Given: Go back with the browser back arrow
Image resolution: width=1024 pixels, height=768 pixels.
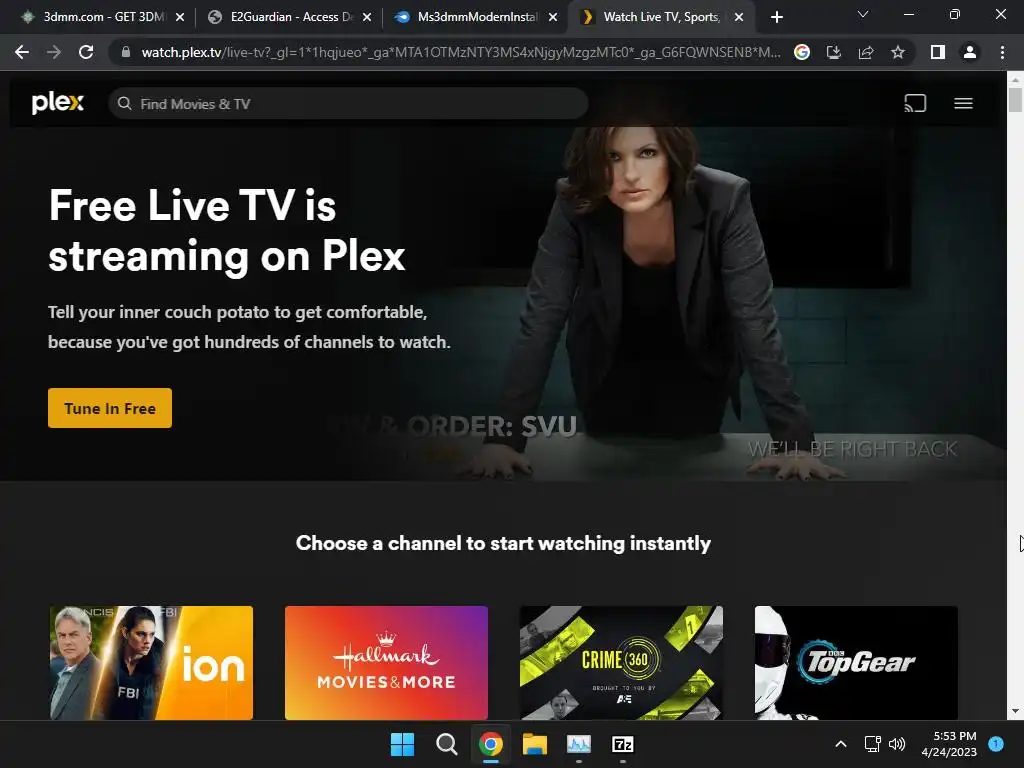Looking at the screenshot, I should [x=22, y=52].
